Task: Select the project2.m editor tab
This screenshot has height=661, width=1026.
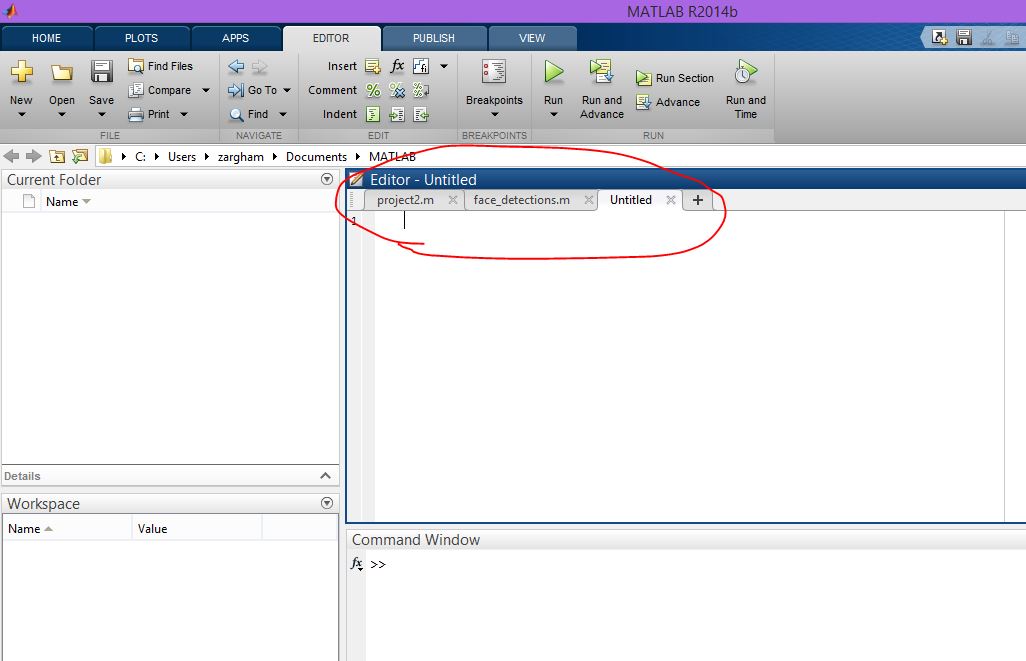Action: click(406, 200)
